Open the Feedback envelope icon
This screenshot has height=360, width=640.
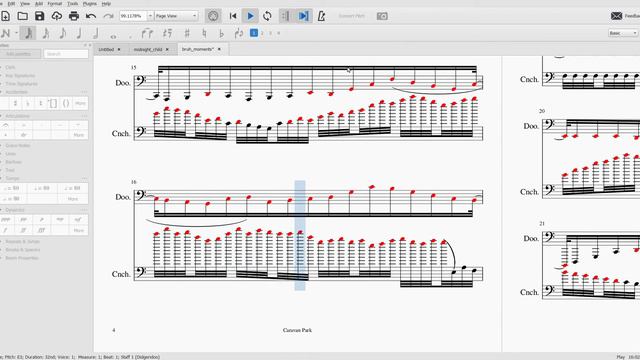pyautogui.click(x=616, y=16)
